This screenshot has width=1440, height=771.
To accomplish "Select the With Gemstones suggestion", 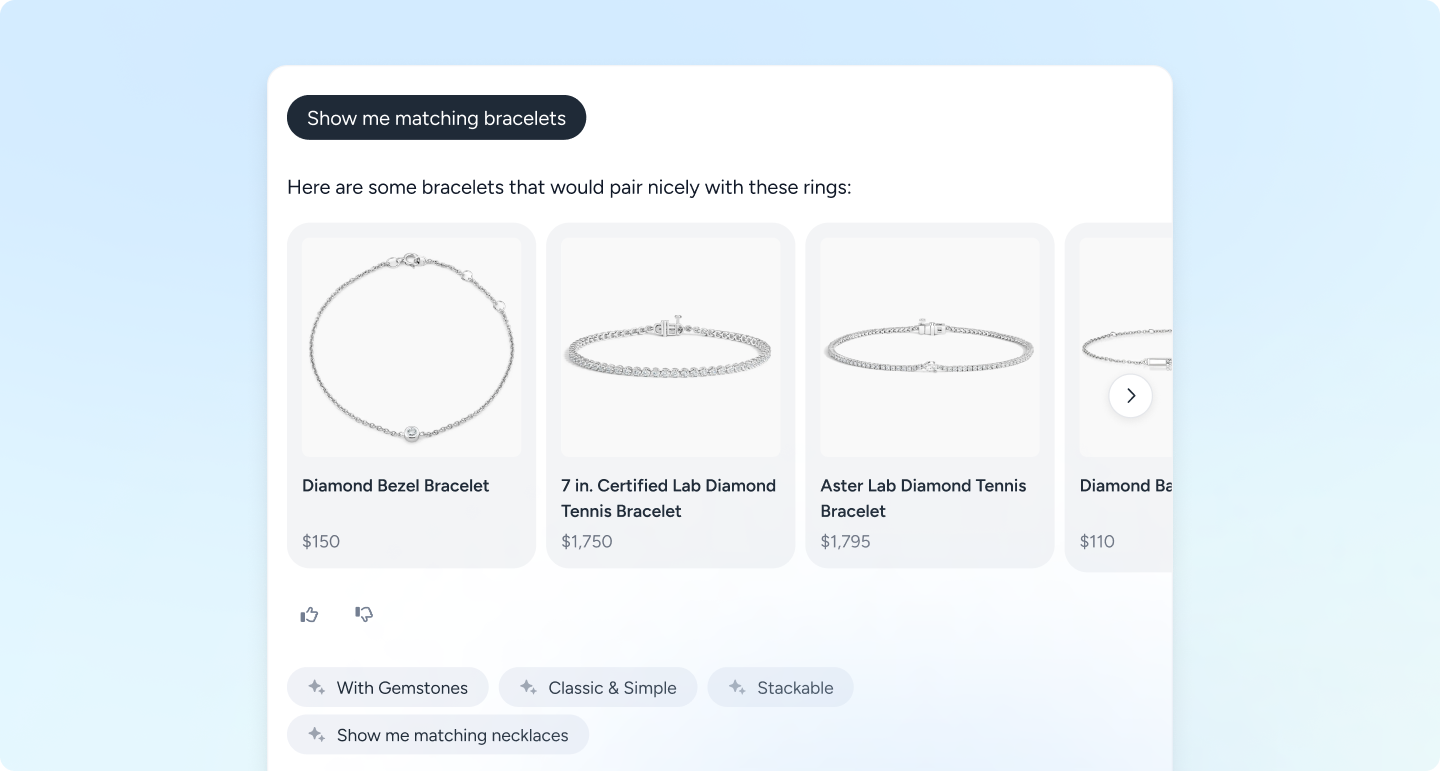I will click(388, 687).
